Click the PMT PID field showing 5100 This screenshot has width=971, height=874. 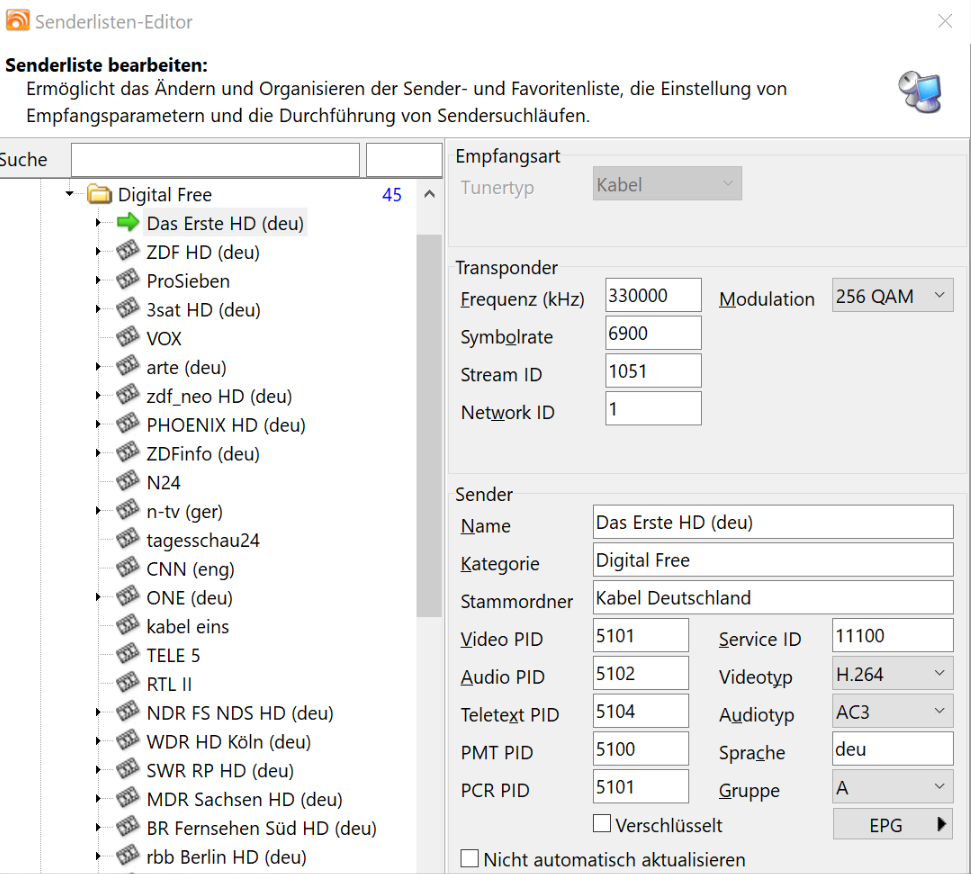(640, 748)
